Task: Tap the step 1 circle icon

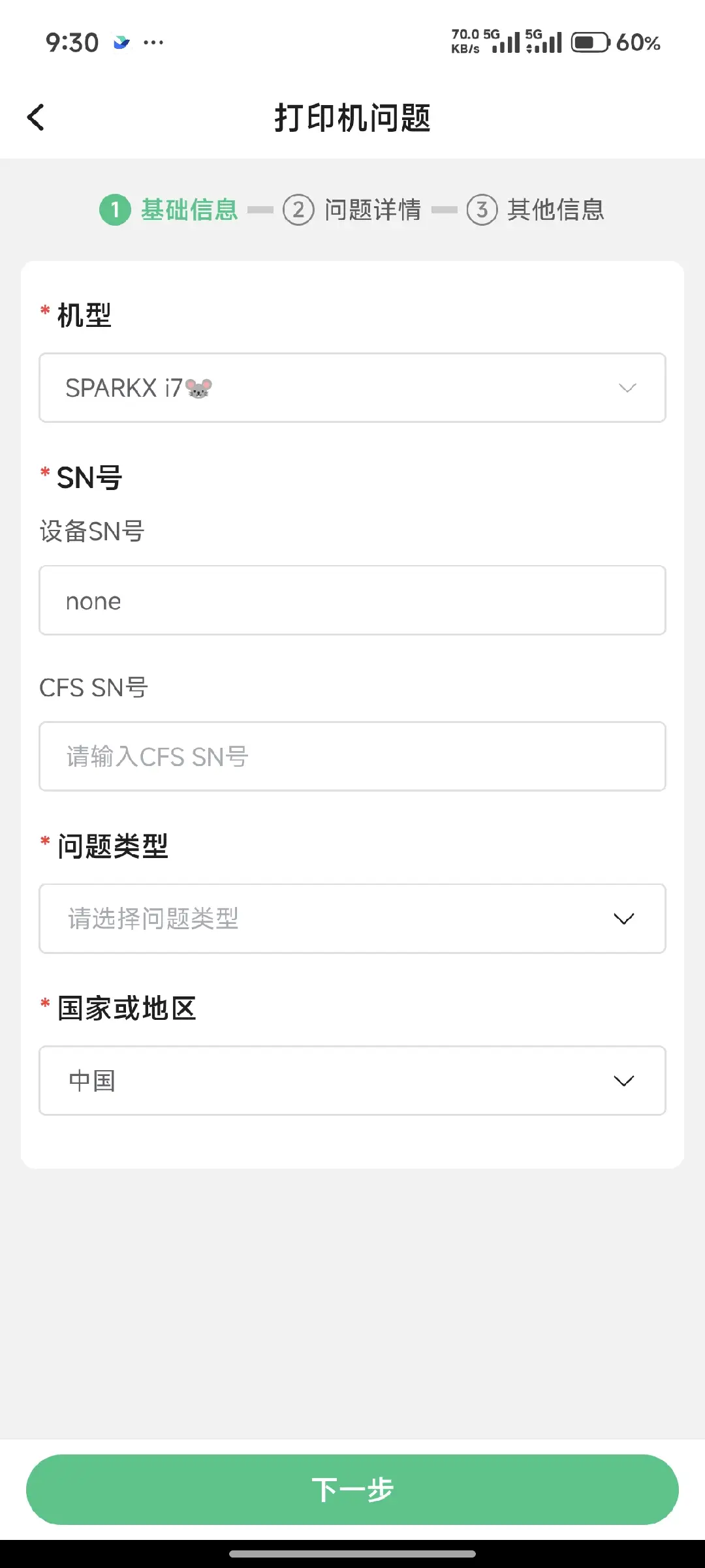Action: [115, 209]
